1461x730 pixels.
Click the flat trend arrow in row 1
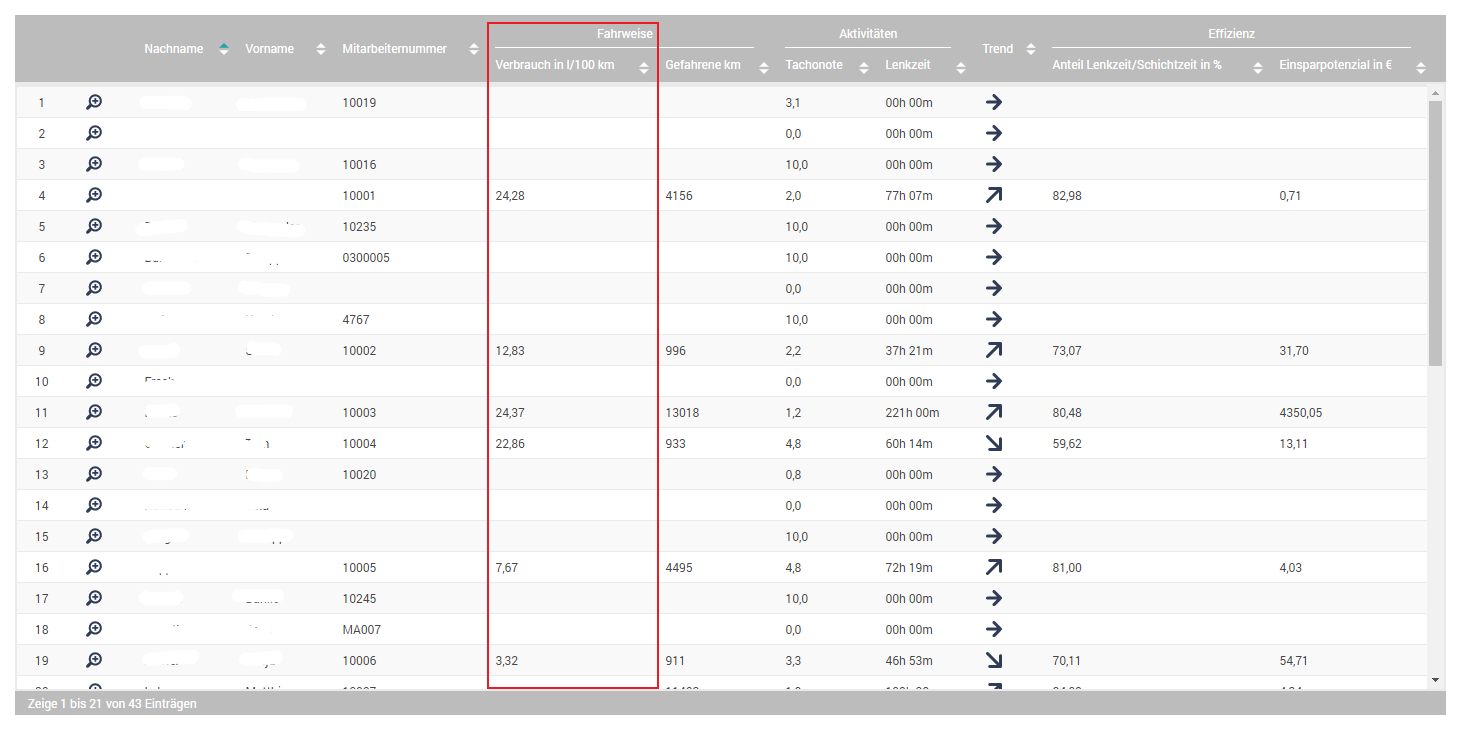pos(993,103)
